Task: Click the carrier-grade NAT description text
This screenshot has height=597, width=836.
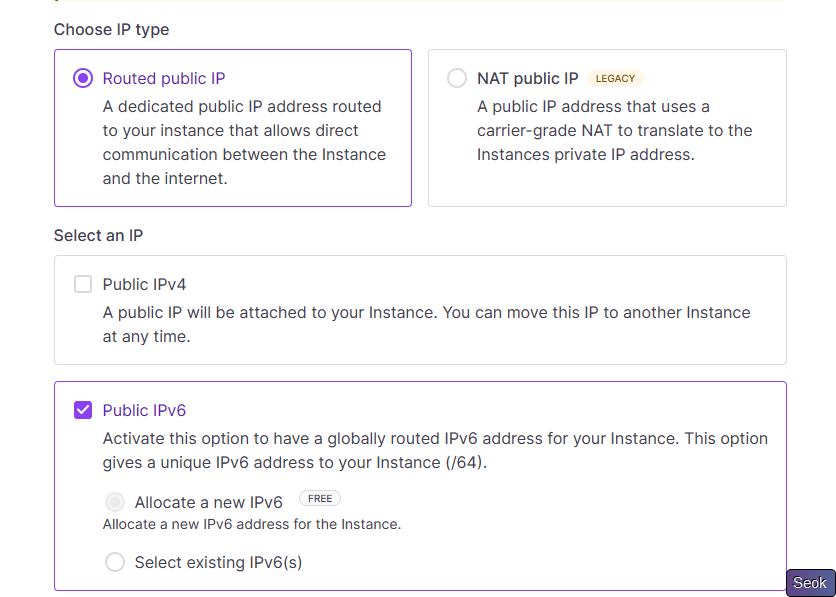Action: pyautogui.click(x=614, y=130)
